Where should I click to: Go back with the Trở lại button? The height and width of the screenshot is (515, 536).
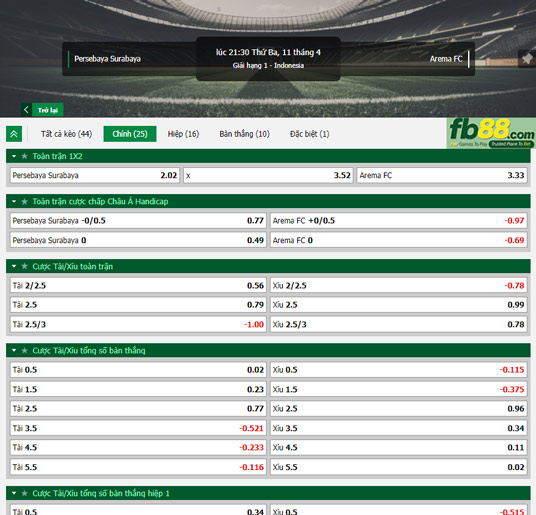(47, 110)
